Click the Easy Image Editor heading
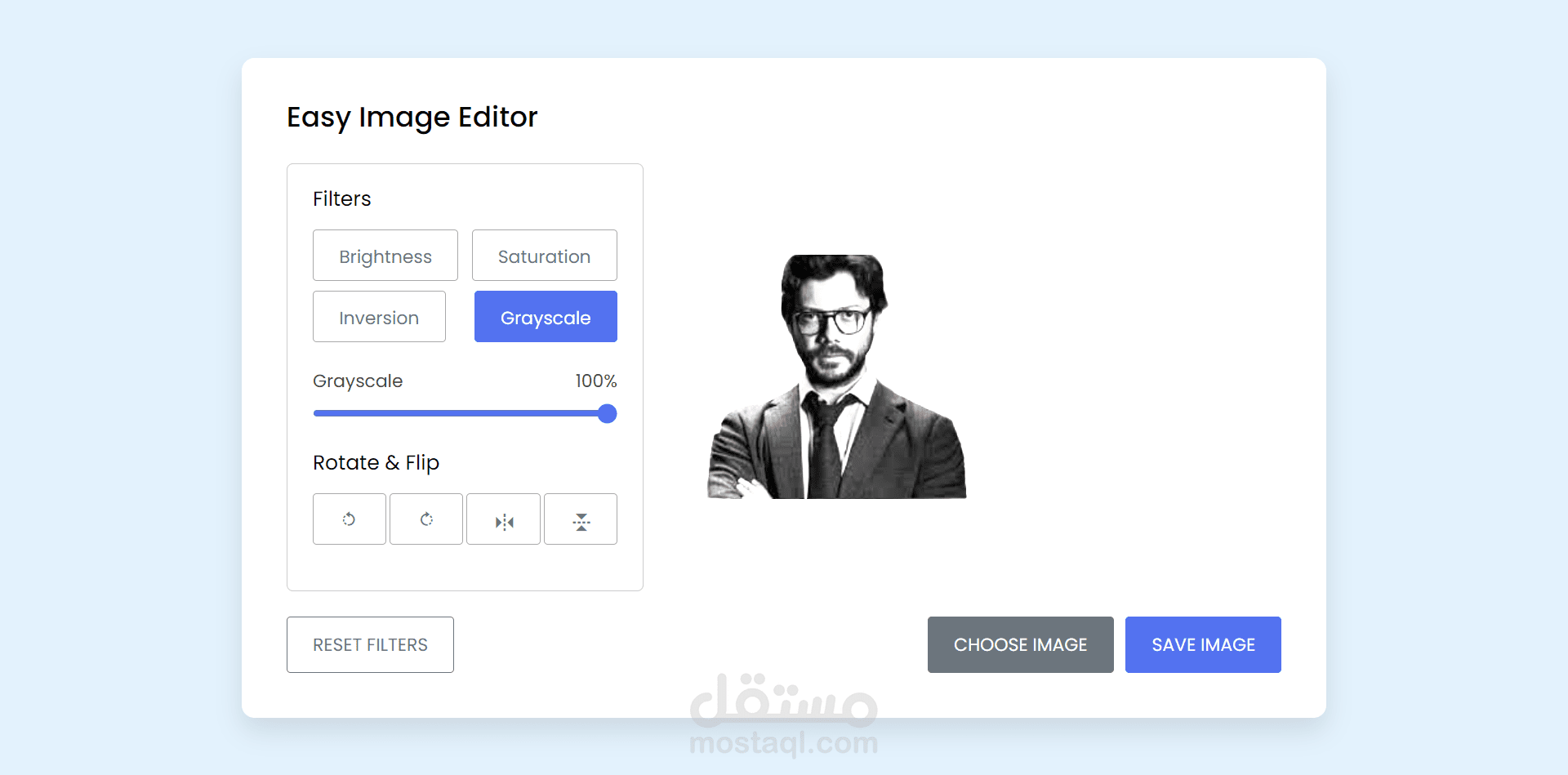The image size is (1568, 775). 412,117
